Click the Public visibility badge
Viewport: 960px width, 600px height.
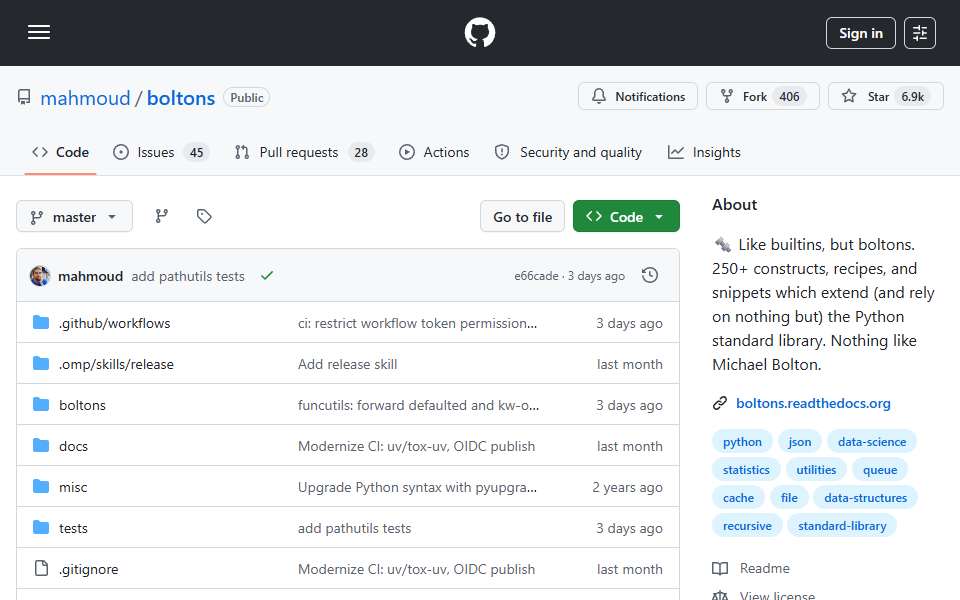pos(247,97)
